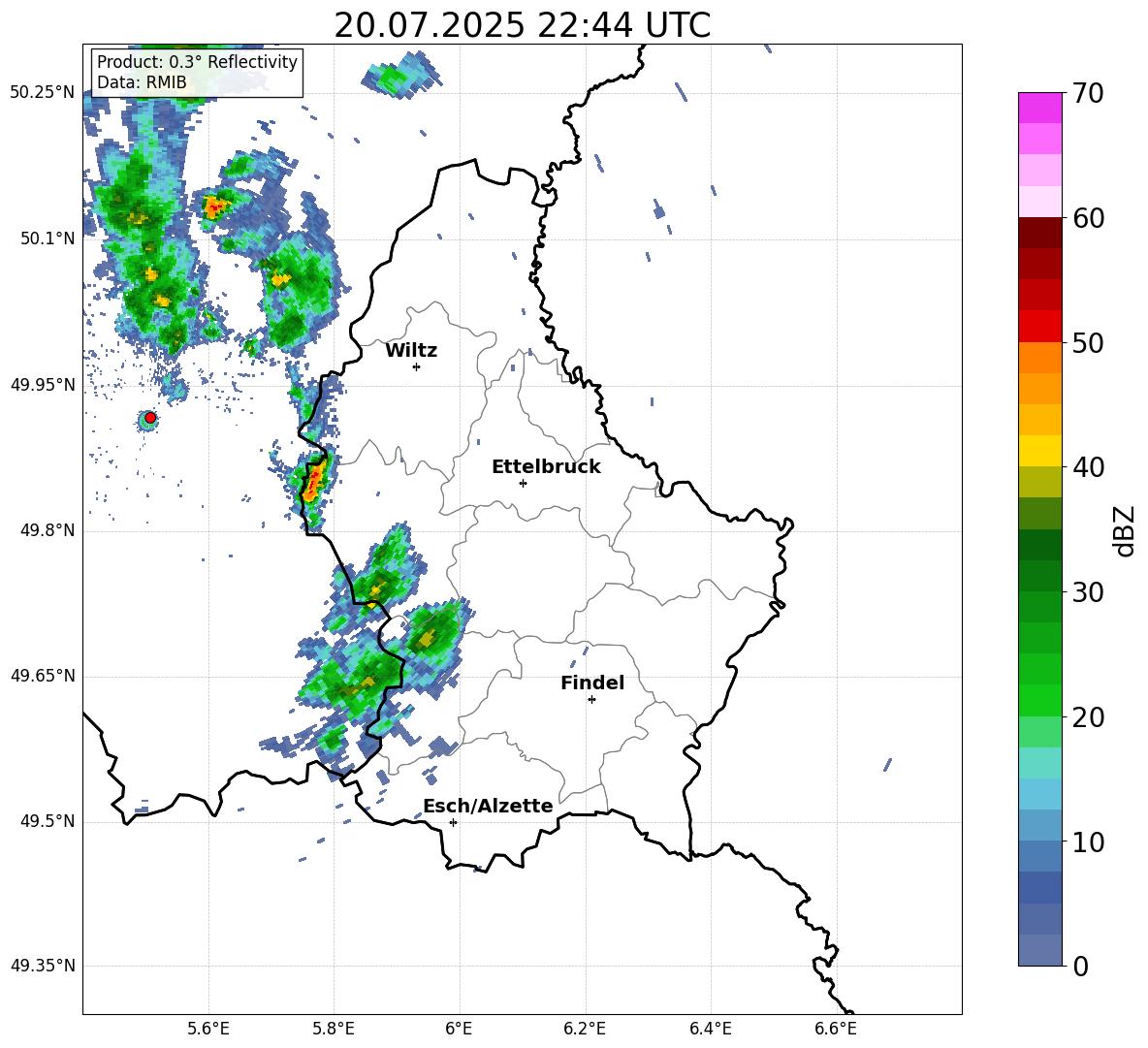Click the Product: 0.3° Reflectivity text
The height and width of the screenshot is (1048, 1148).
197,62
